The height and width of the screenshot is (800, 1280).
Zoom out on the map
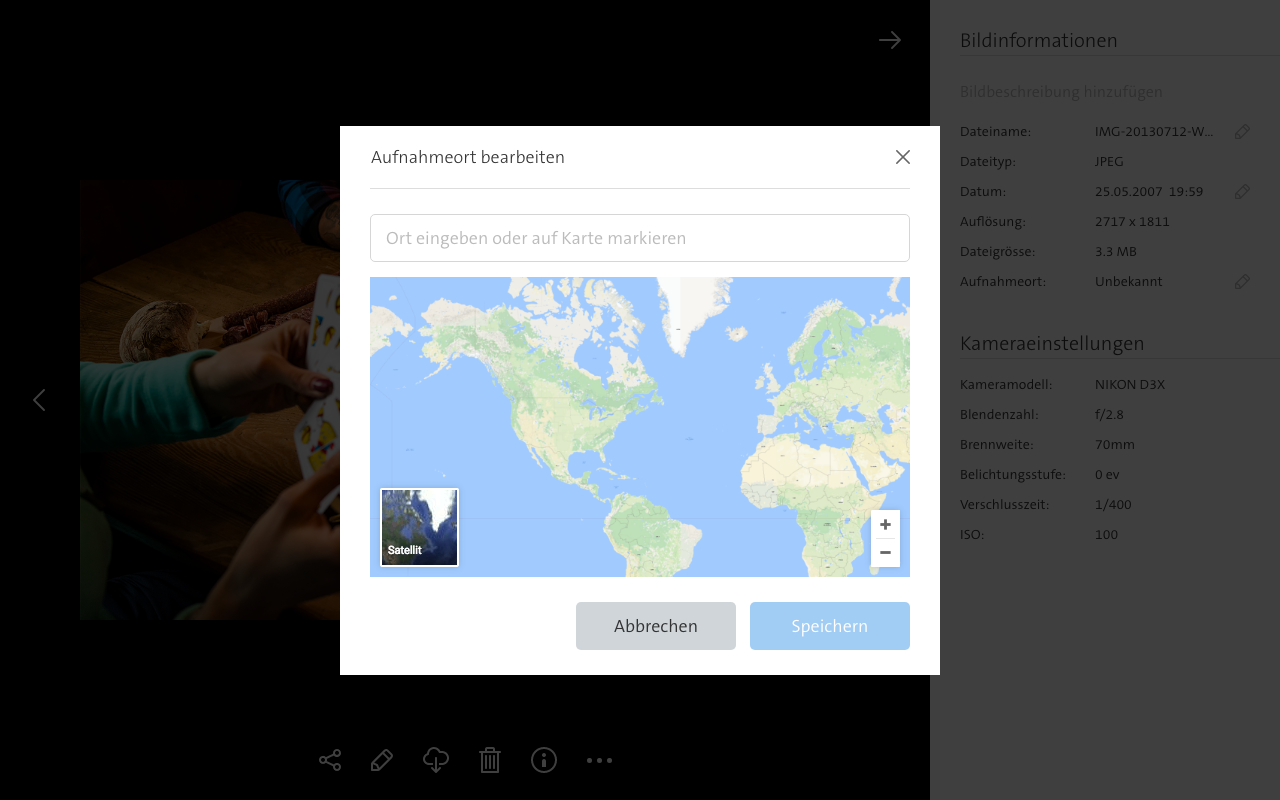[885, 553]
